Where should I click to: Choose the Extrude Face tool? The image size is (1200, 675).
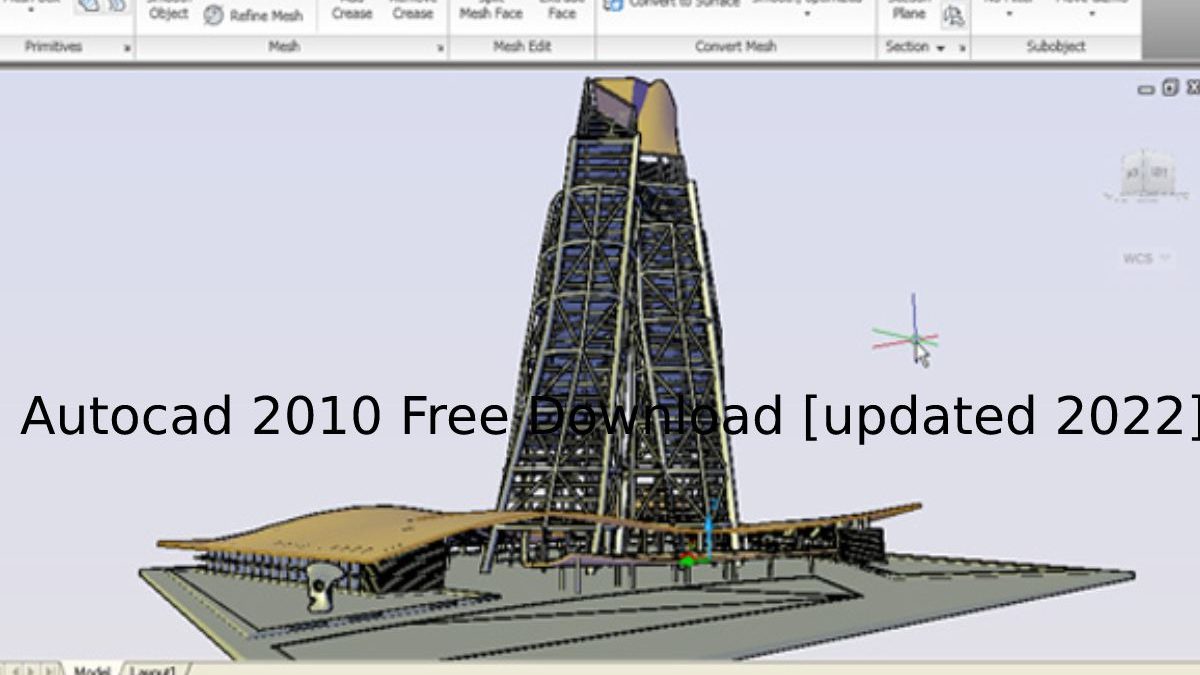pos(562,10)
